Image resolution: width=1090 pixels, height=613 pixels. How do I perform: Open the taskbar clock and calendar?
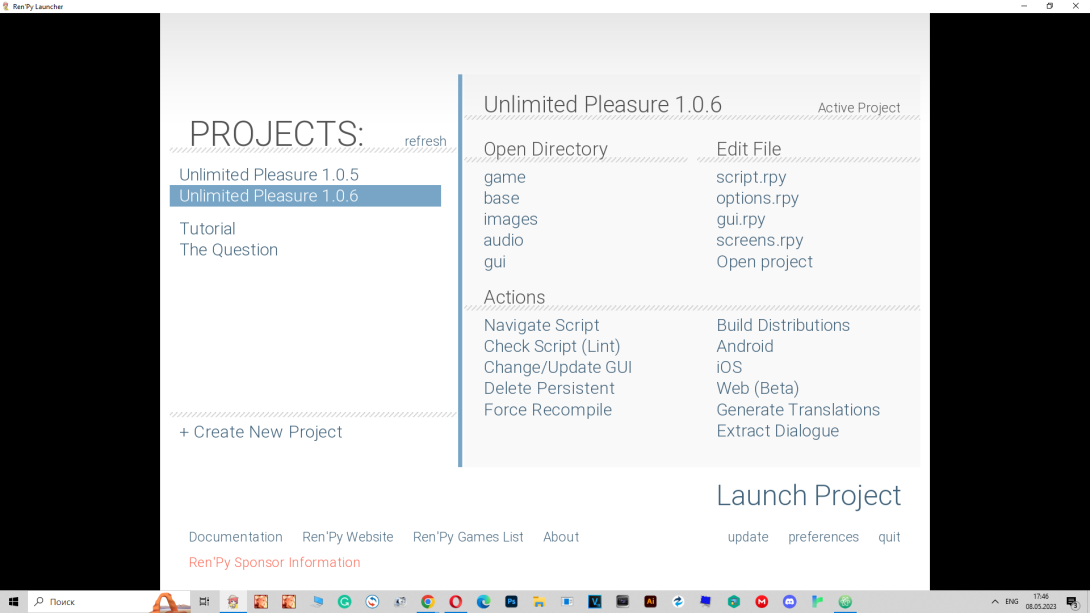(1041, 602)
